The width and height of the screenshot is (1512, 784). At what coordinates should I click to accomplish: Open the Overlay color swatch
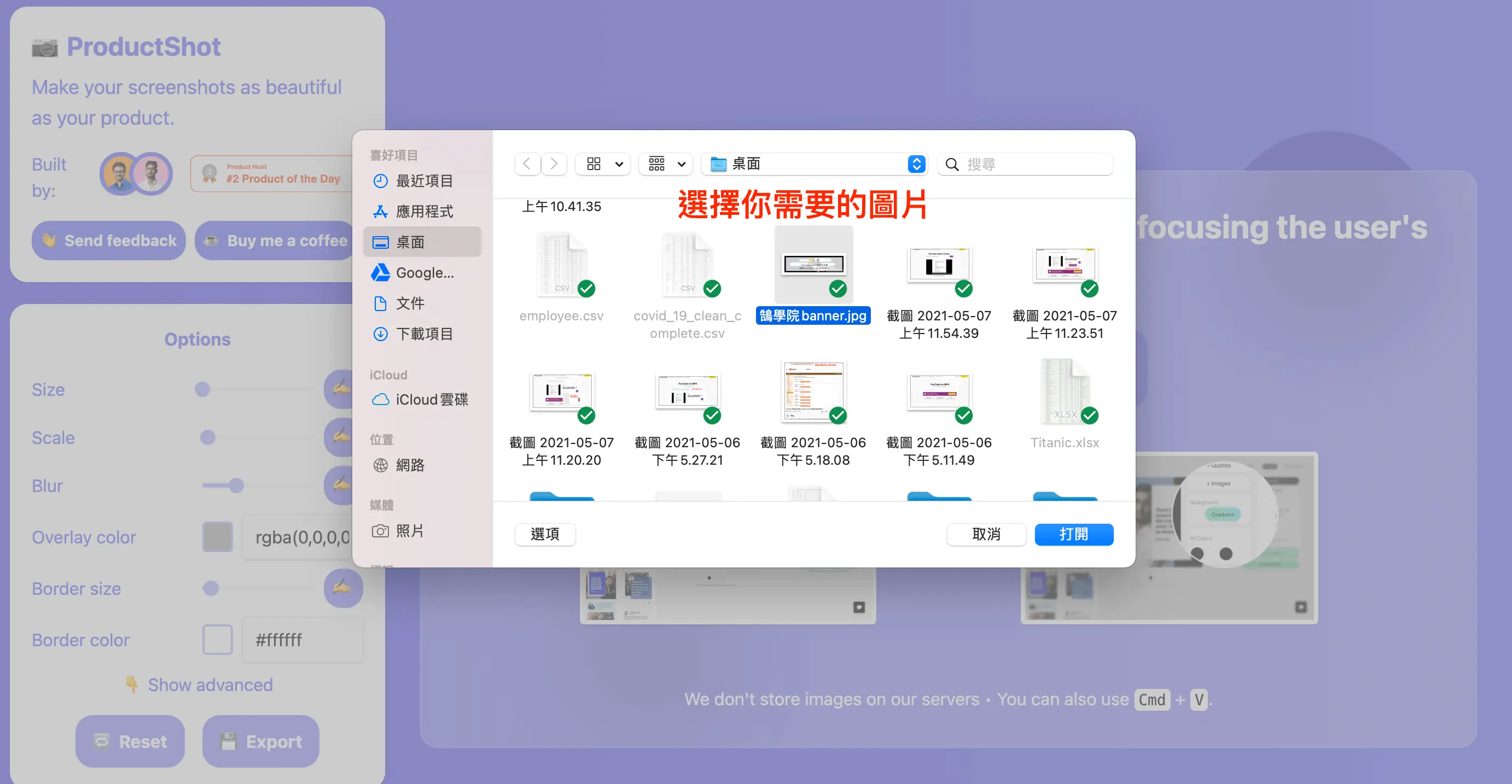217,537
